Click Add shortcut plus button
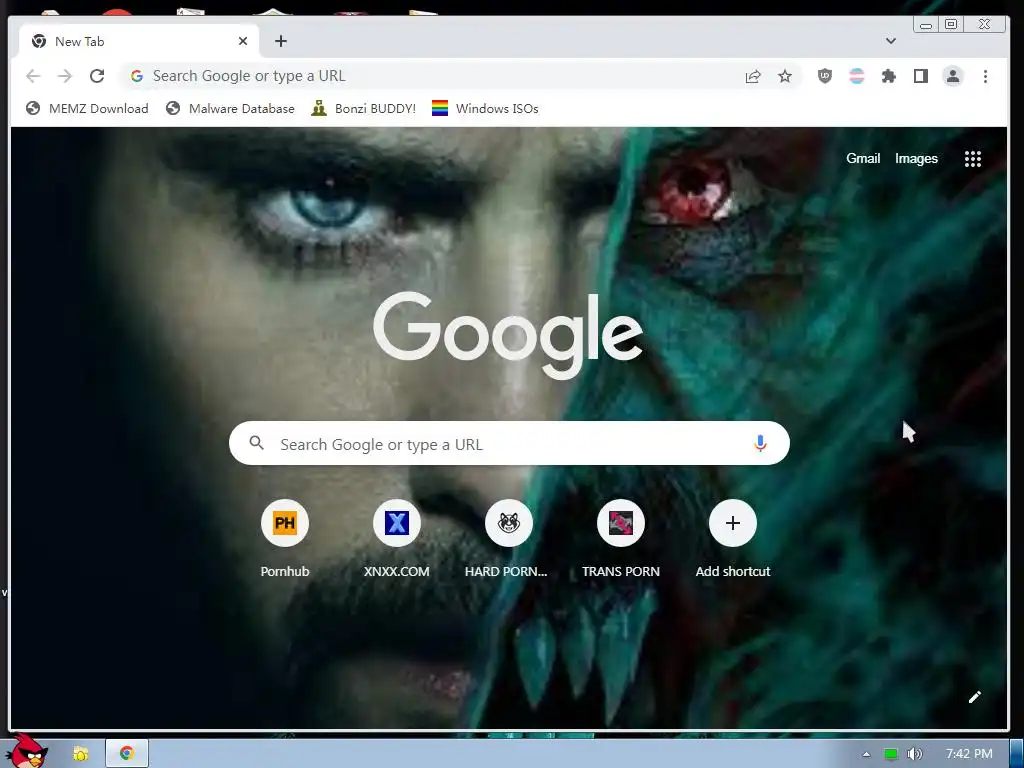 coord(733,523)
